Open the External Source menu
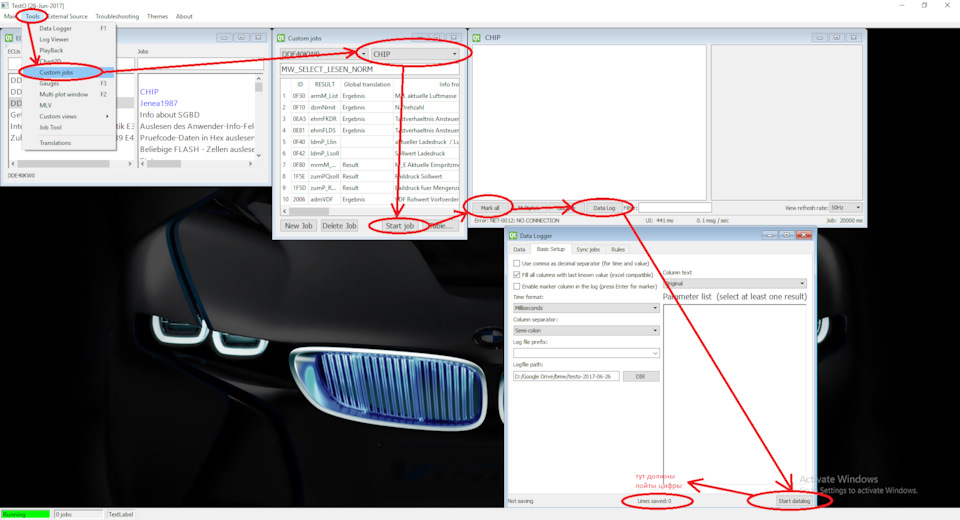Viewport: 960px width, 520px height. [x=67, y=17]
